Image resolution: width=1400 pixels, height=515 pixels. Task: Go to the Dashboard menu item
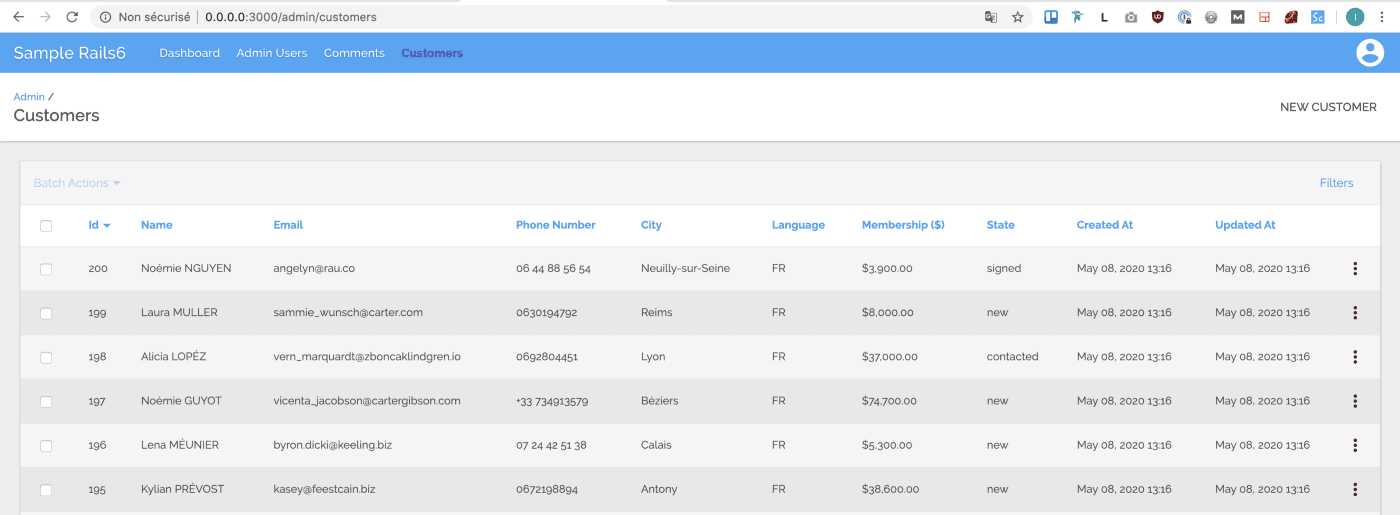point(189,53)
